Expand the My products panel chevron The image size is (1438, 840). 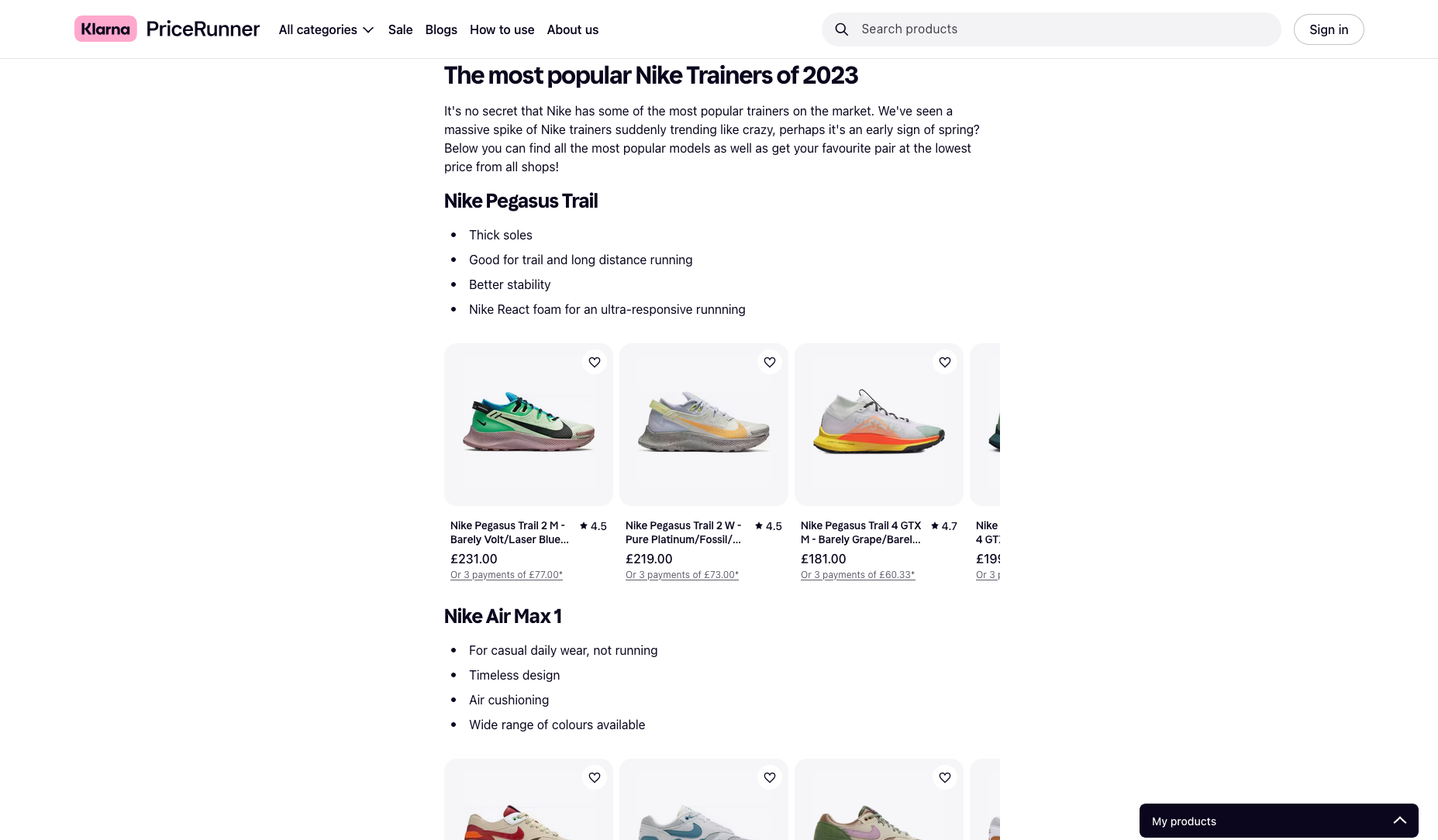[1399, 821]
